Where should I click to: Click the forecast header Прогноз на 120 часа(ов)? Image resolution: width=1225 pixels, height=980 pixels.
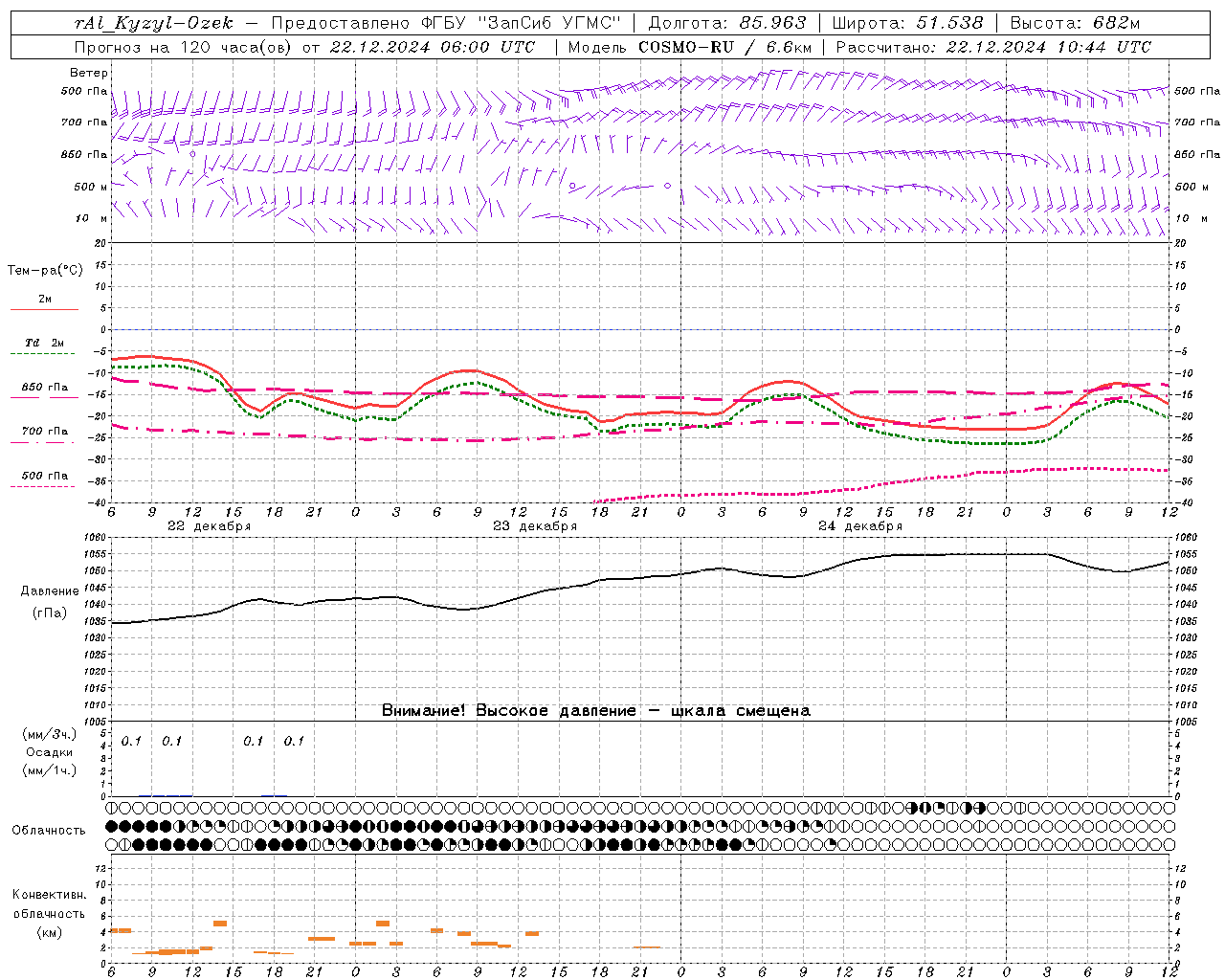[184, 47]
